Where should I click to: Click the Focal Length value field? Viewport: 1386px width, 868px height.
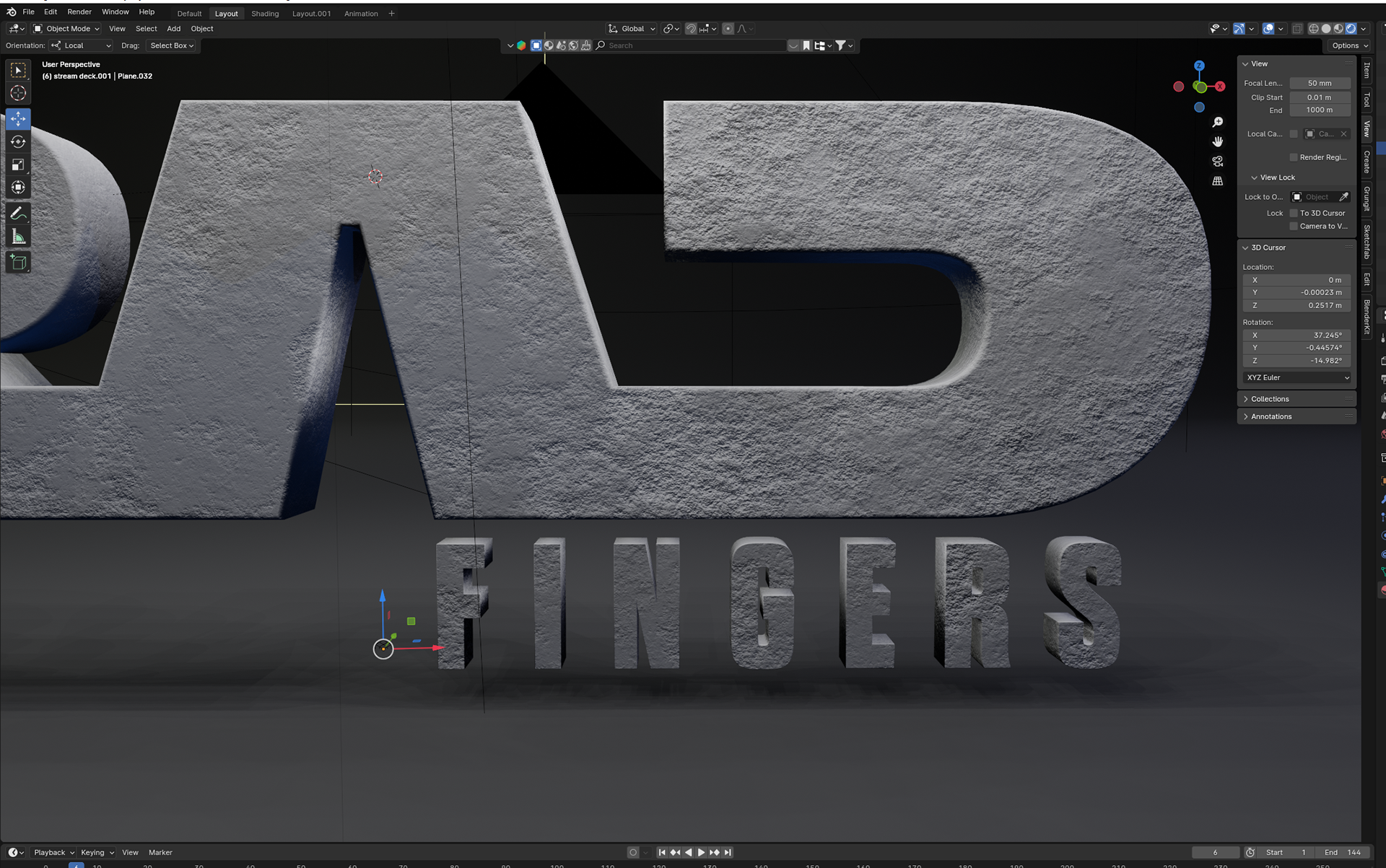coord(1319,83)
